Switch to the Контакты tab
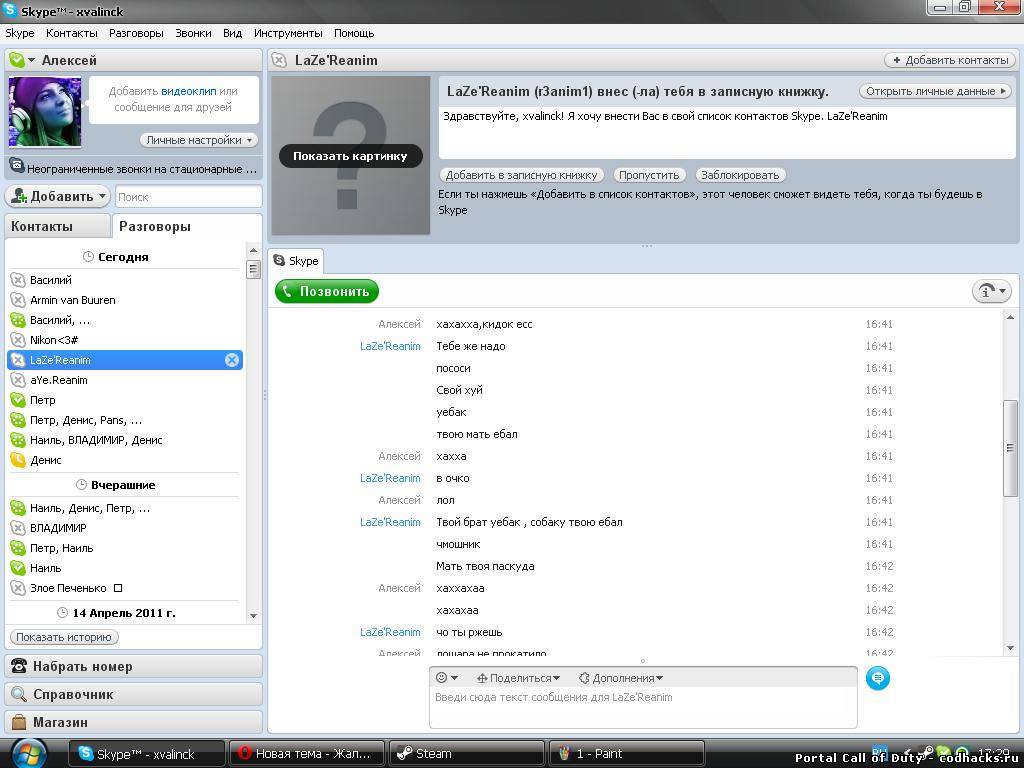The width and height of the screenshot is (1024, 768). 57,227
